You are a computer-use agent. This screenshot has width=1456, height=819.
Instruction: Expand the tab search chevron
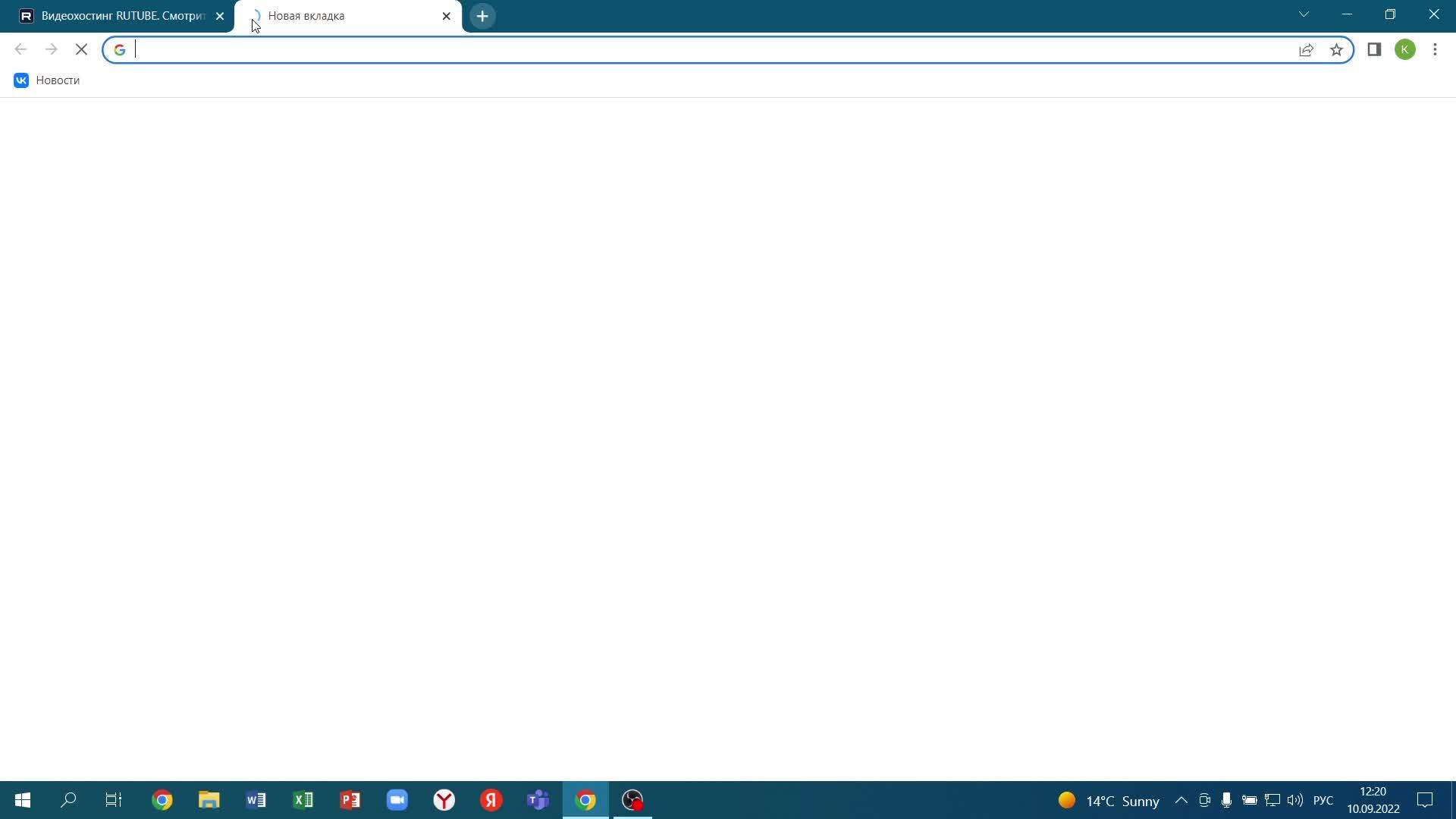point(1304,14)
